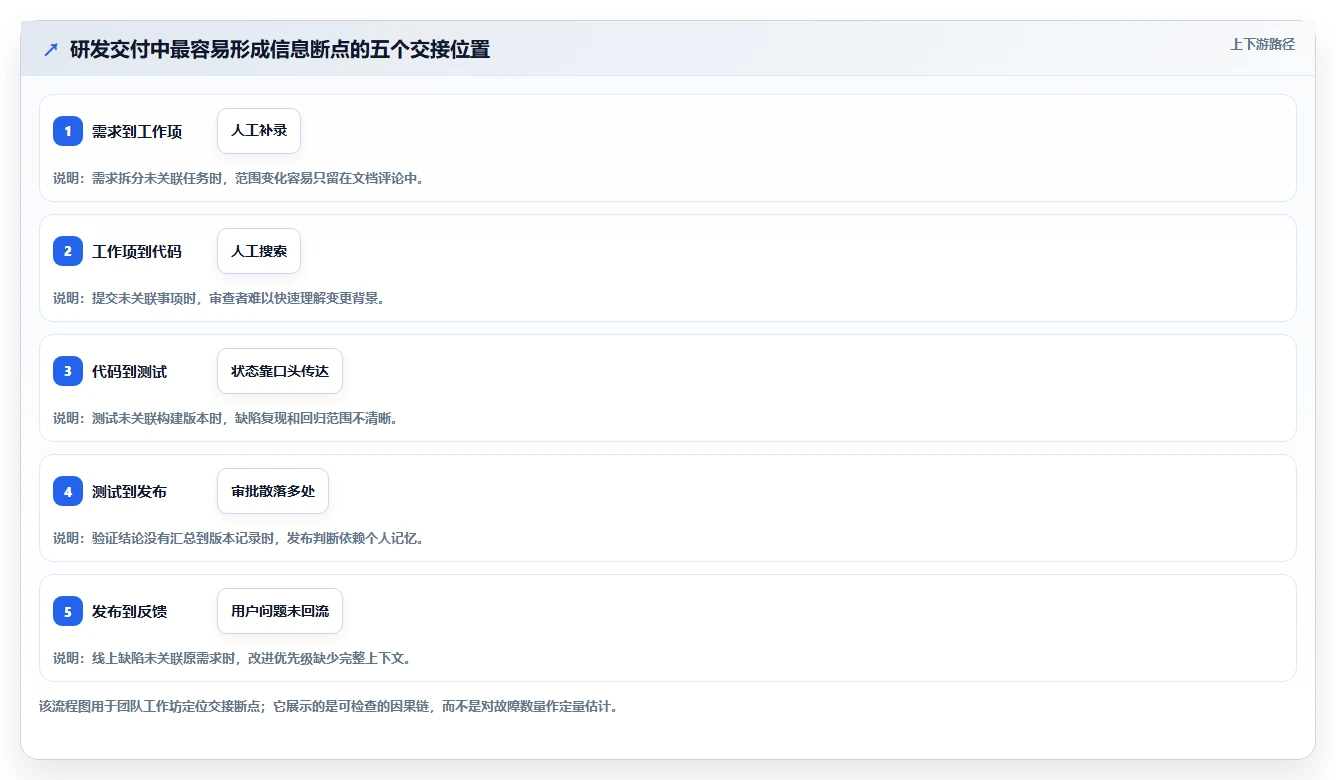Click the 审批散落多处 tag
This screenshot has height=780, width=1336.
tap(273, 491)
